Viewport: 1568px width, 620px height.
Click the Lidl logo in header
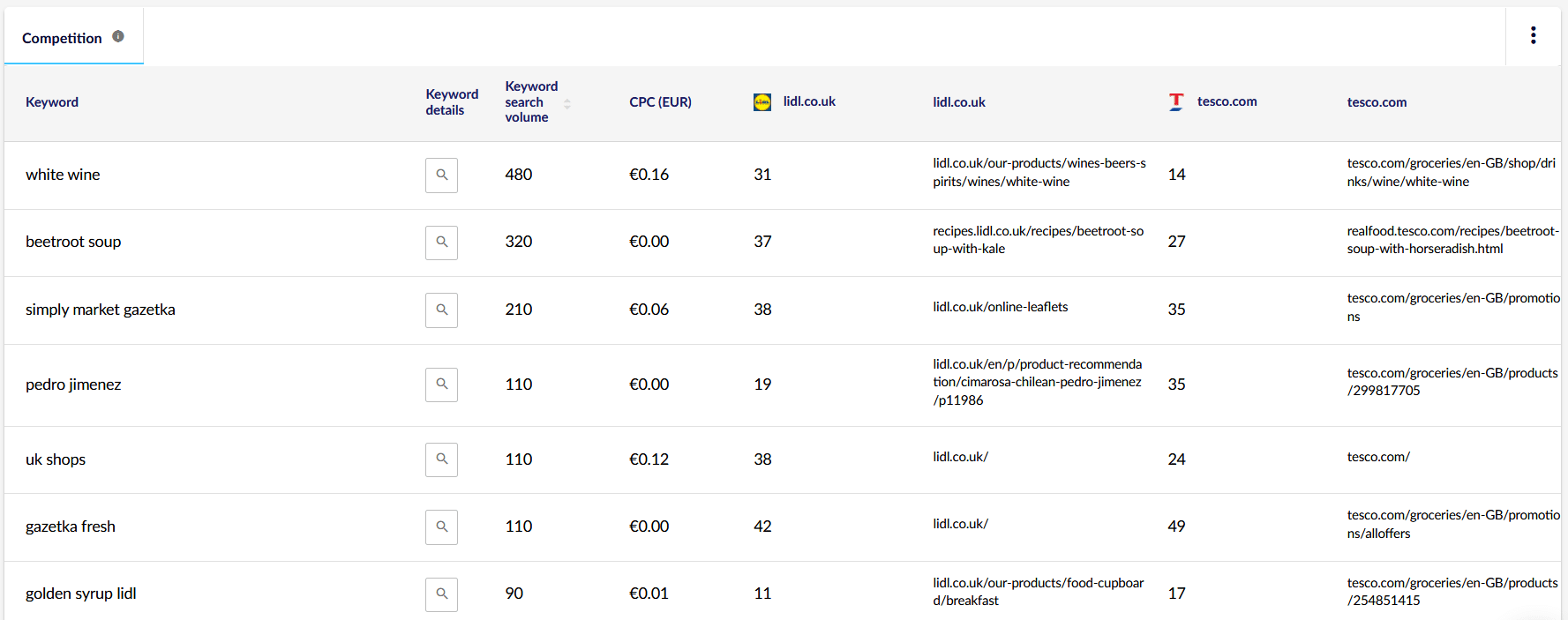pyautogui.click(x=762, y=102)
